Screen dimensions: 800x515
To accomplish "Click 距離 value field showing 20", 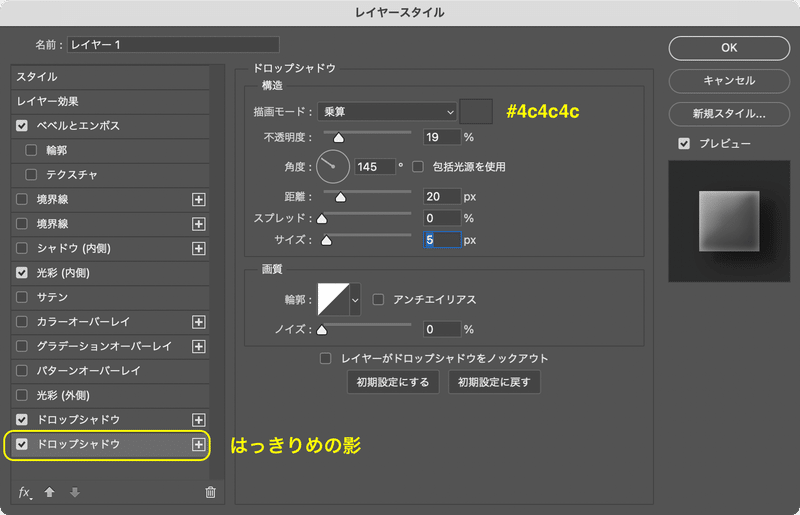I will click(442, 197).
